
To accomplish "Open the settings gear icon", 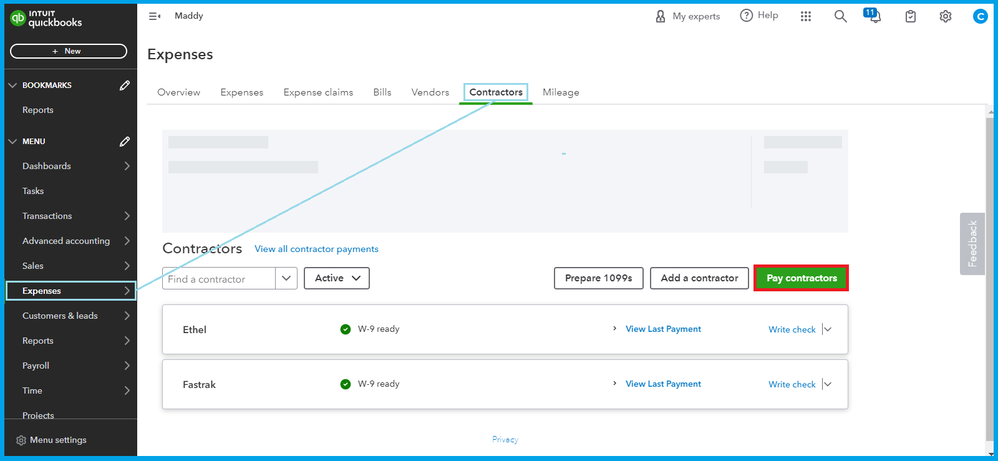I will tap(945, 16).
